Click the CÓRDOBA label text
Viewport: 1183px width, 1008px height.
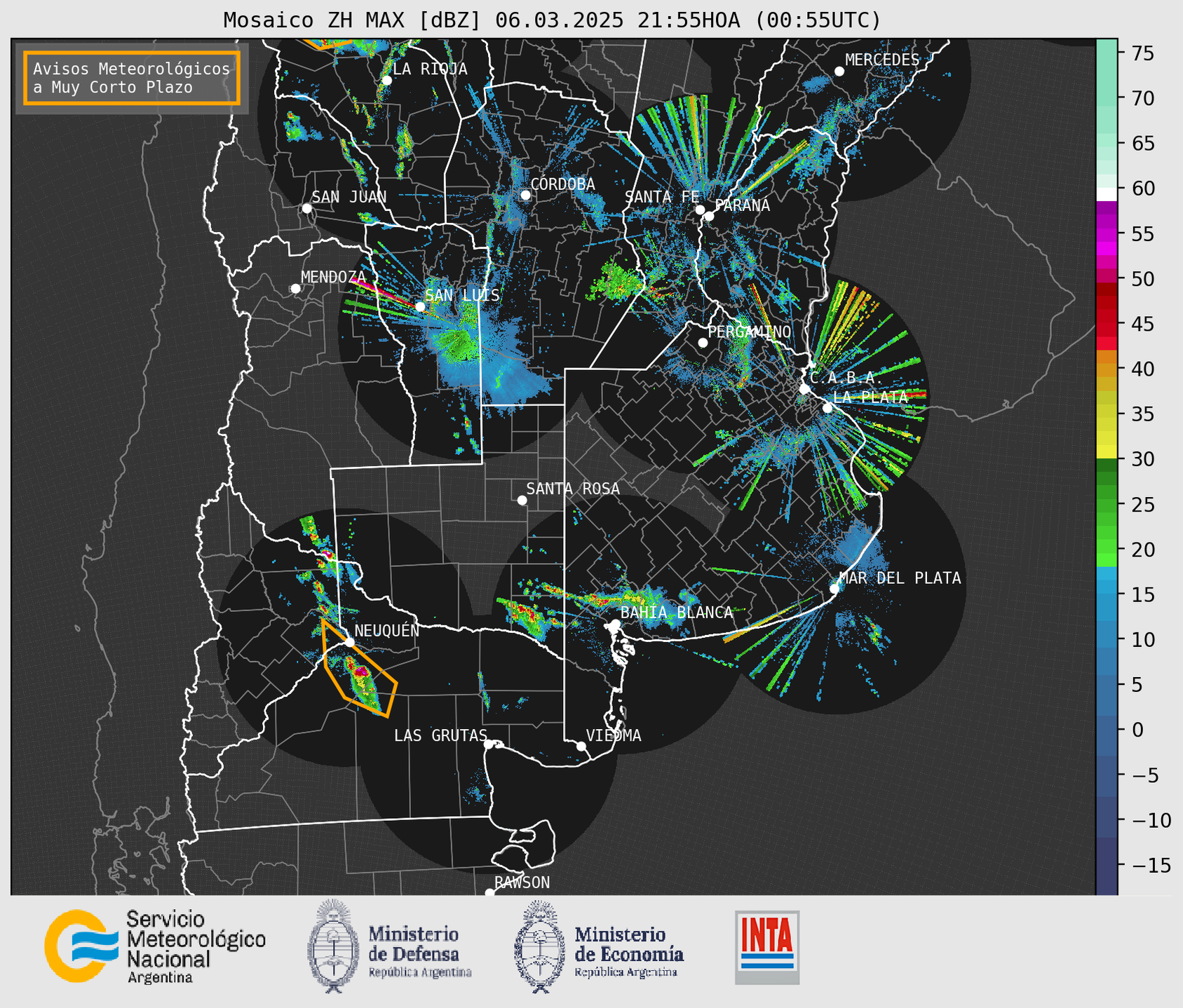(x=562, y=184)
